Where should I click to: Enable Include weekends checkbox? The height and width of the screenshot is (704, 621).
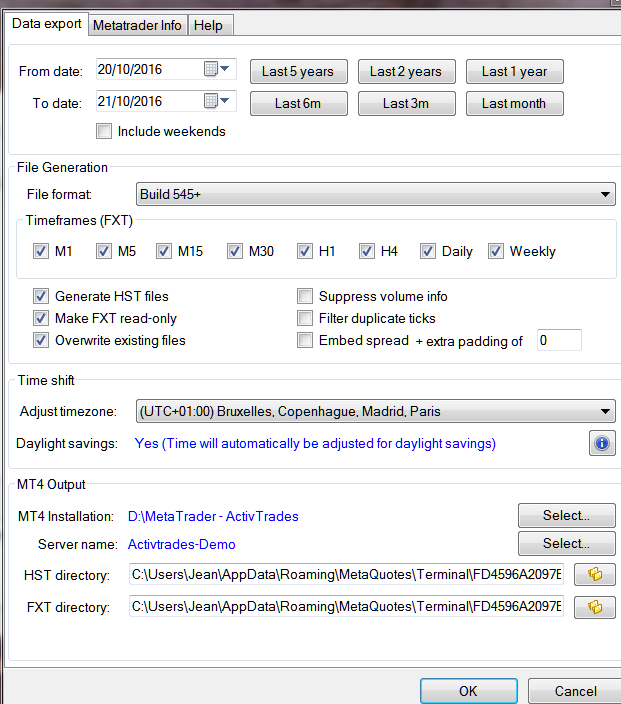point(104,131)
